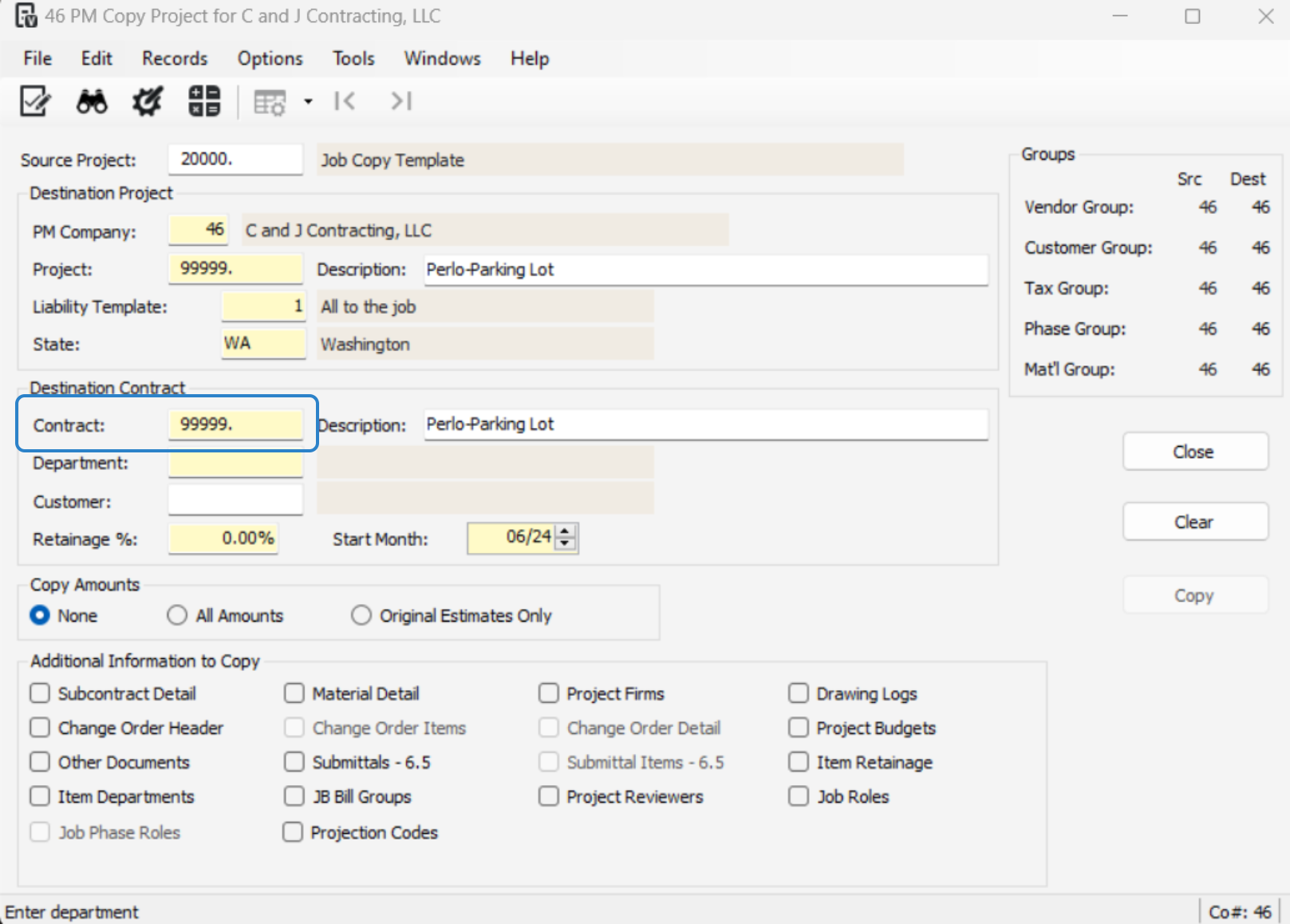Select the All Amounts radio button
The image size is (1290, 924).
pyautogui.click(x=177, y=615)
